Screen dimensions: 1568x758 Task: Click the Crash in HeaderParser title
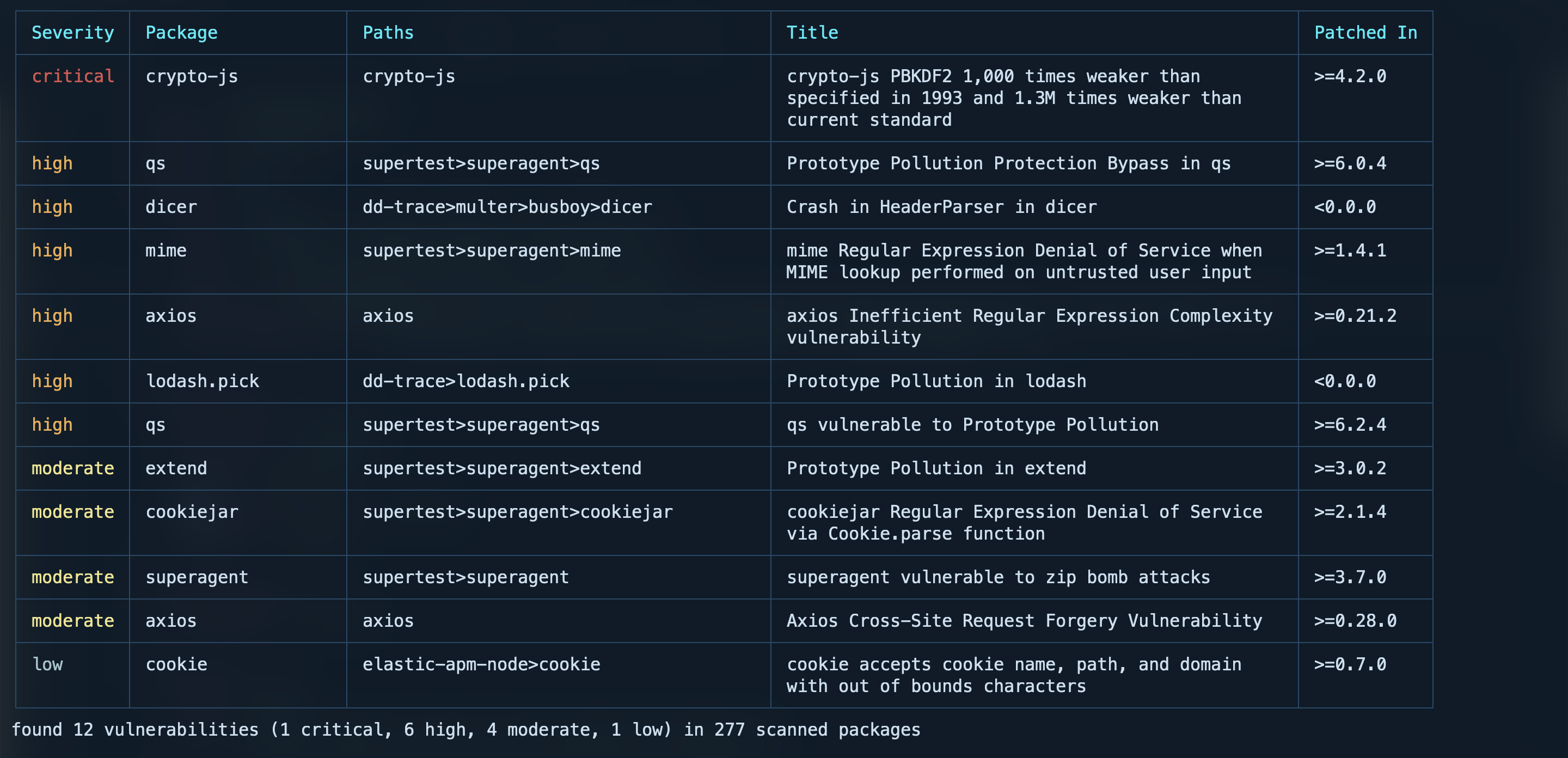941,207
